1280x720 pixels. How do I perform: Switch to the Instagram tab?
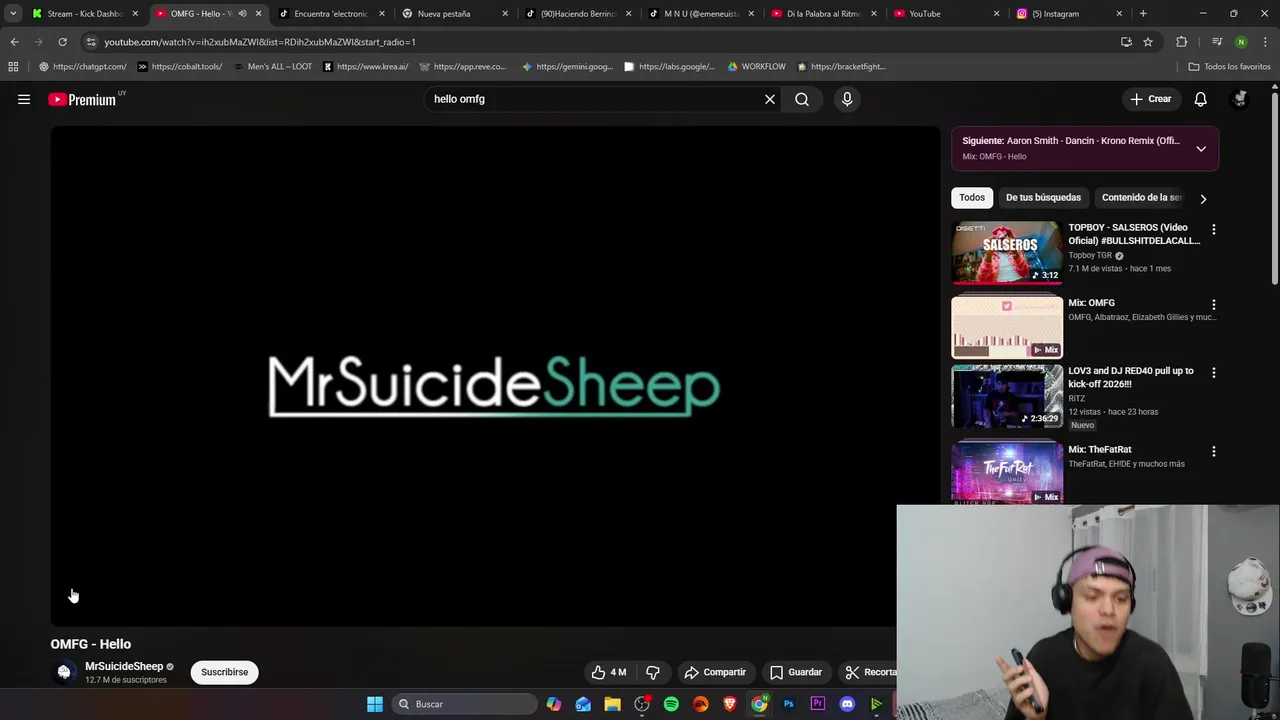tap(1070, 14)
